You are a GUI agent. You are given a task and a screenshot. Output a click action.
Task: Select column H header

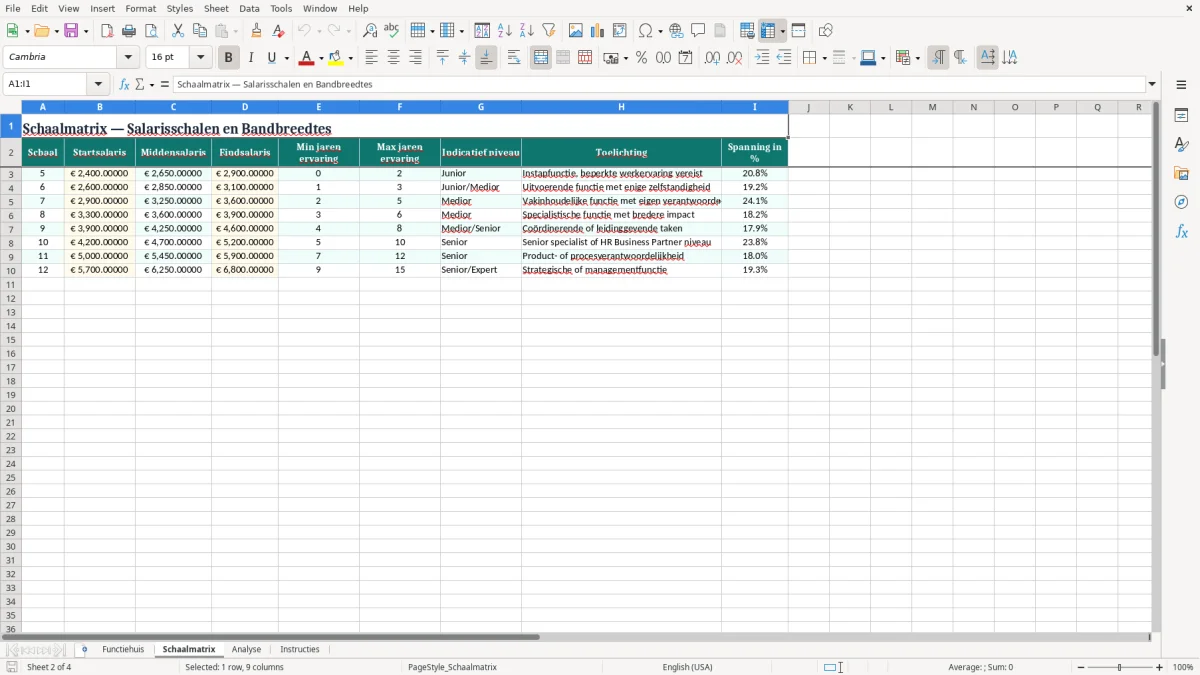coord(621,107)
